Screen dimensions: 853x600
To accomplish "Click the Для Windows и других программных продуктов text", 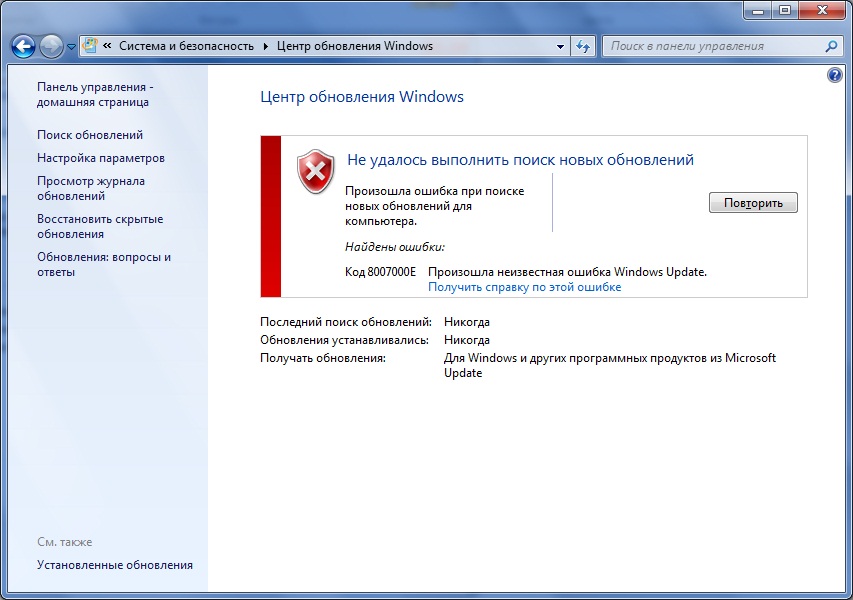I will tap(610, 365).
